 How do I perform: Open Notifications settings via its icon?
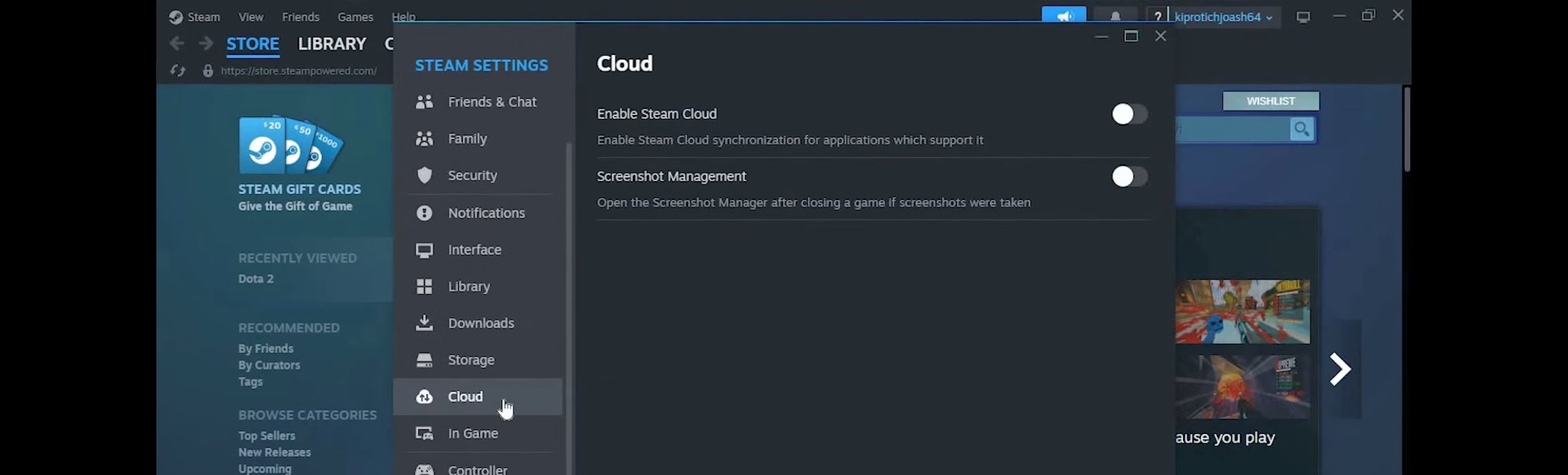tap(424, 213)
